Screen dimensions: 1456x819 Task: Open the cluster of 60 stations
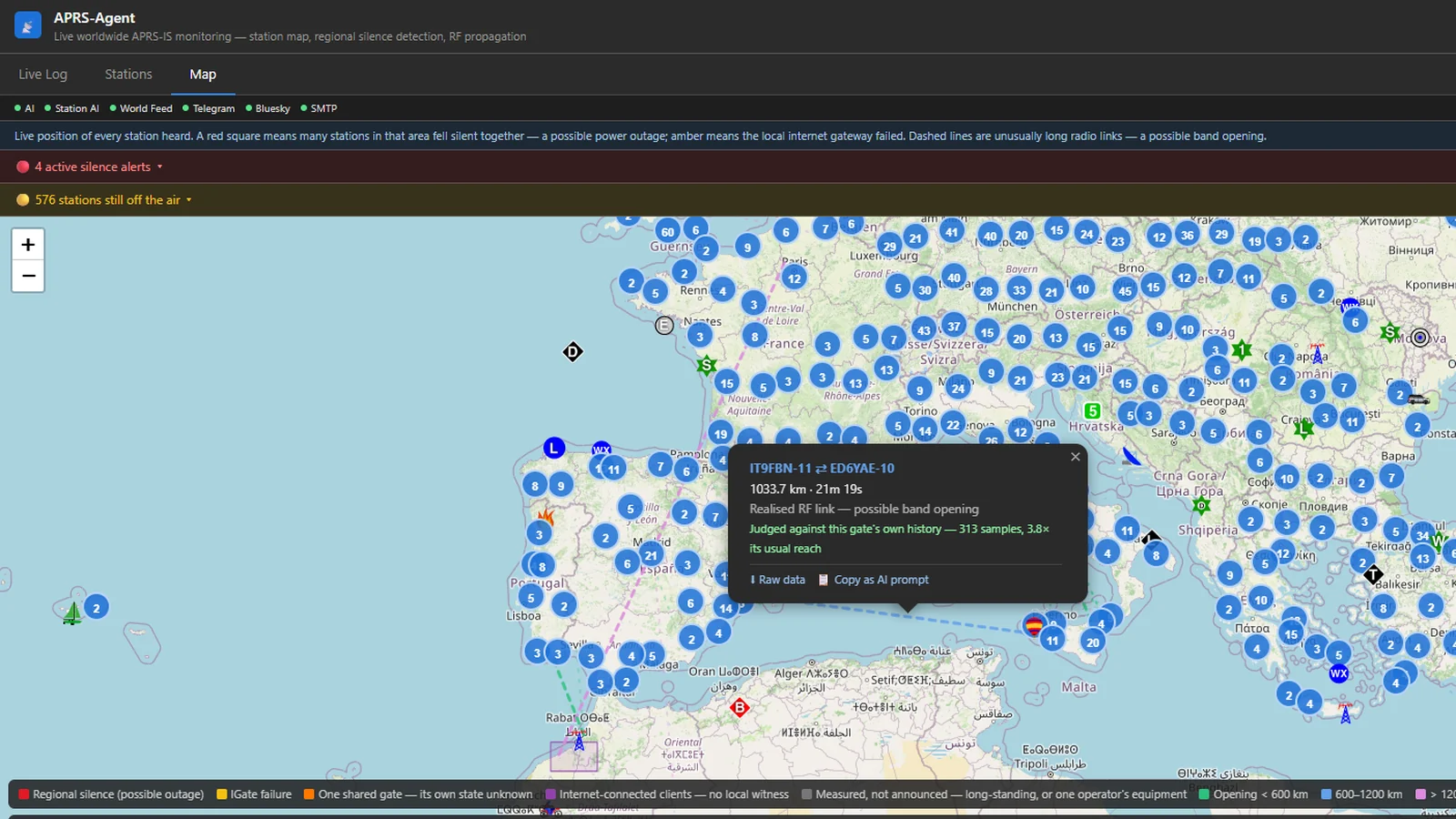(x=668, y=232)
